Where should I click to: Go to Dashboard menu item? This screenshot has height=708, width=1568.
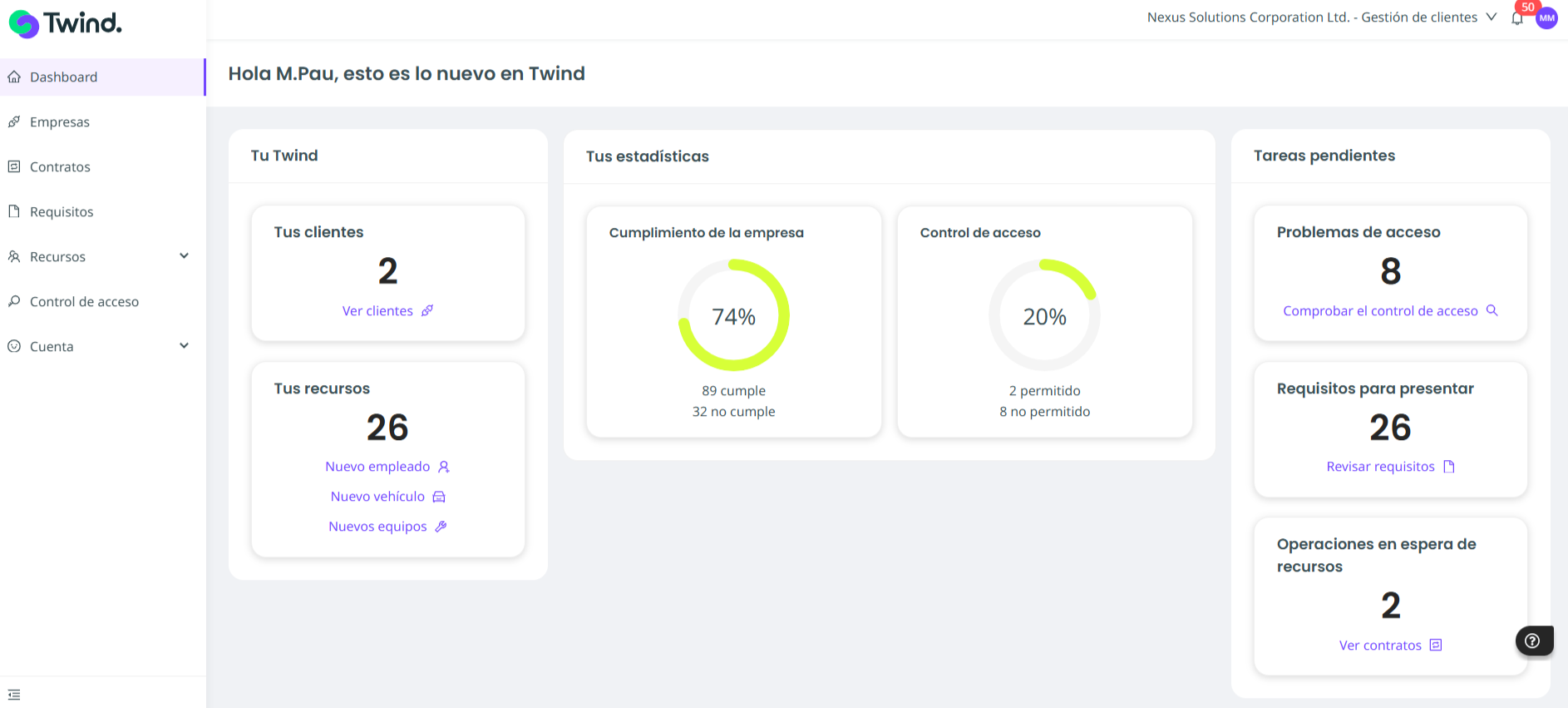click(102, 77)
